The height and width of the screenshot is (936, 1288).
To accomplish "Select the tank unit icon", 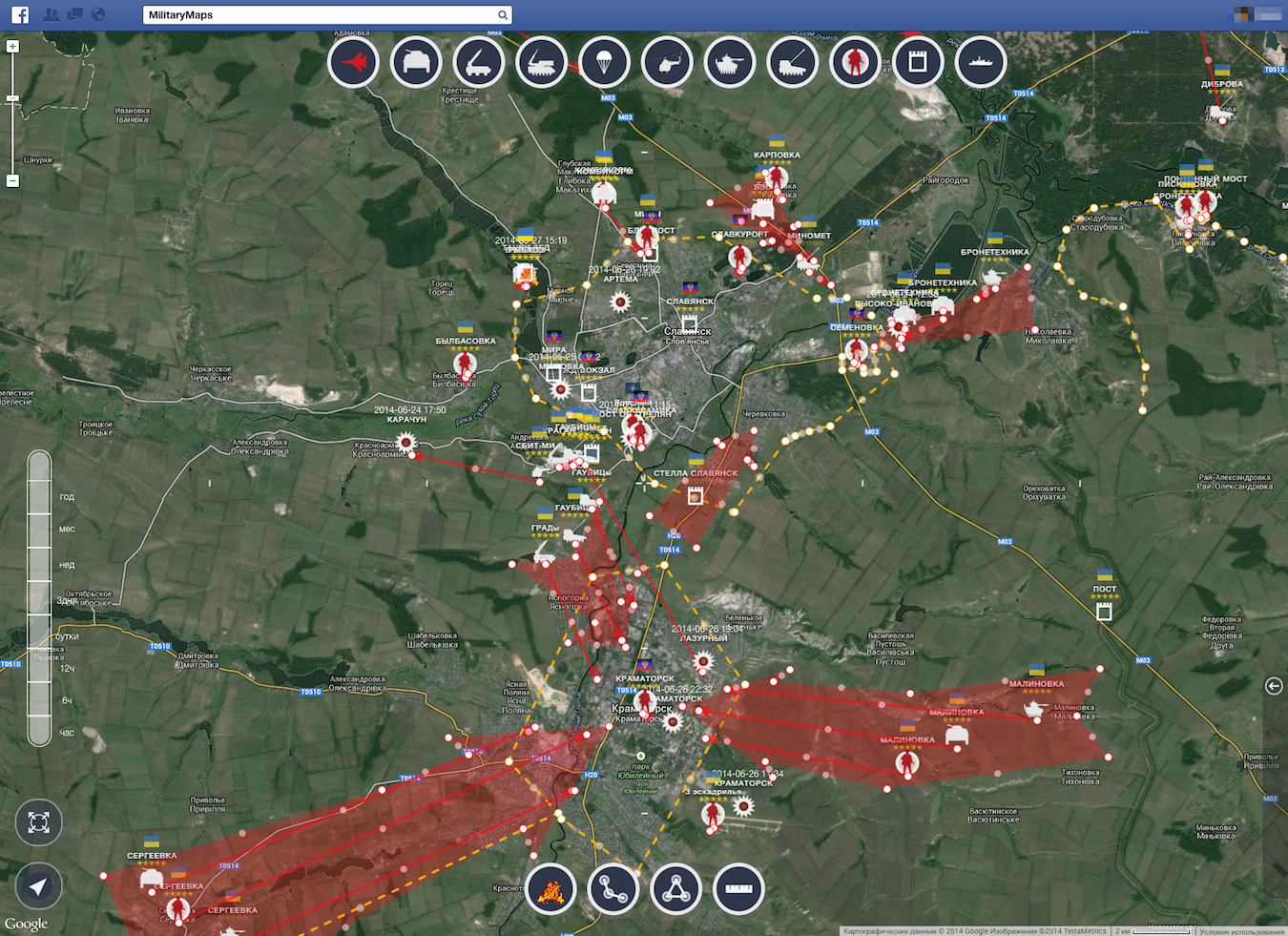I will coord(730,63).
